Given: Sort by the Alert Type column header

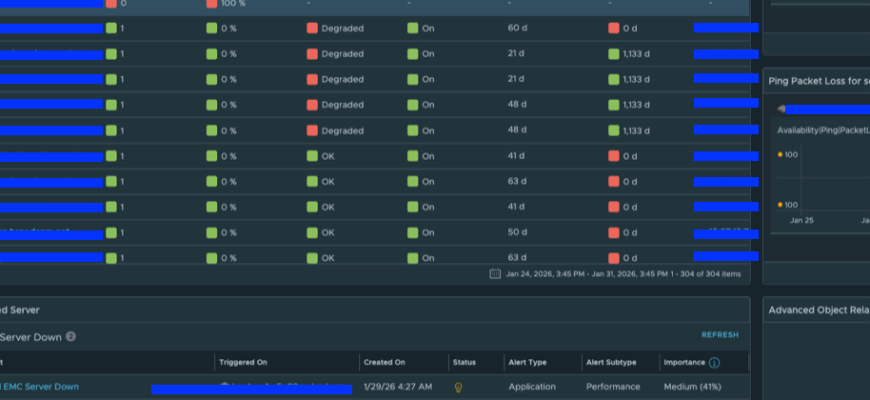Looking at the screenshot, I should [528, 362].
